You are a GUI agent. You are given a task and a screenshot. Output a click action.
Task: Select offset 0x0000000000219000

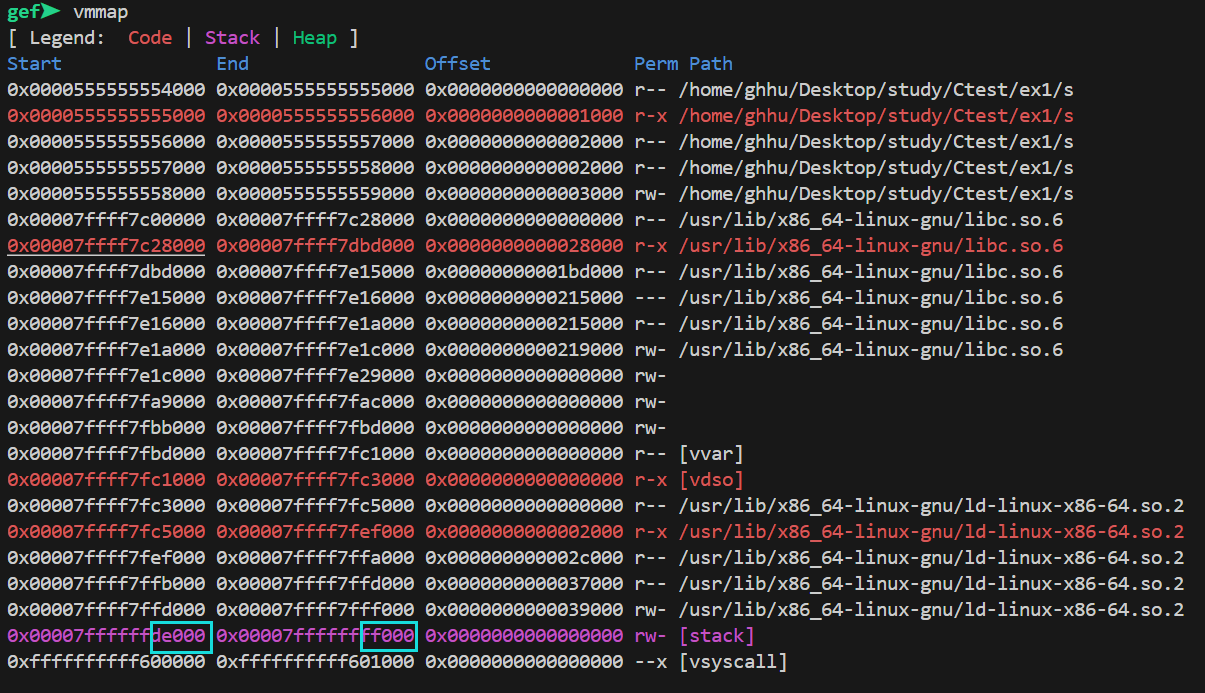pos(524,350)
